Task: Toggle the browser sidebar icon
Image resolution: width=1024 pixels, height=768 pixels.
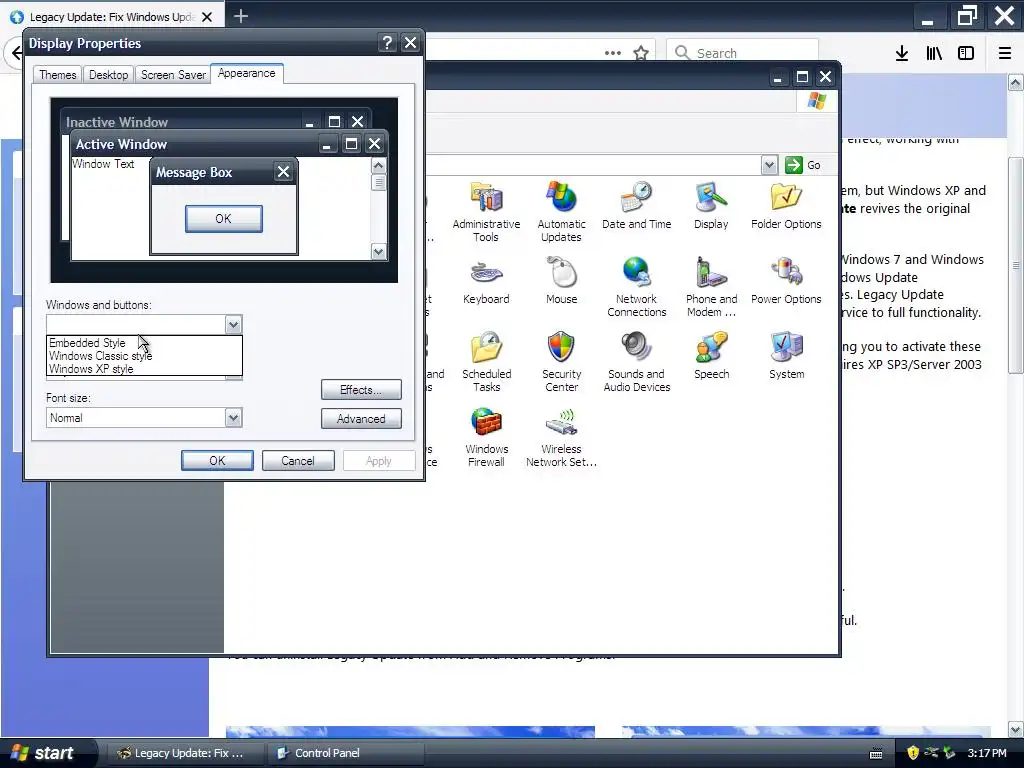Action: pyautogui.click(x=966, y=54)
